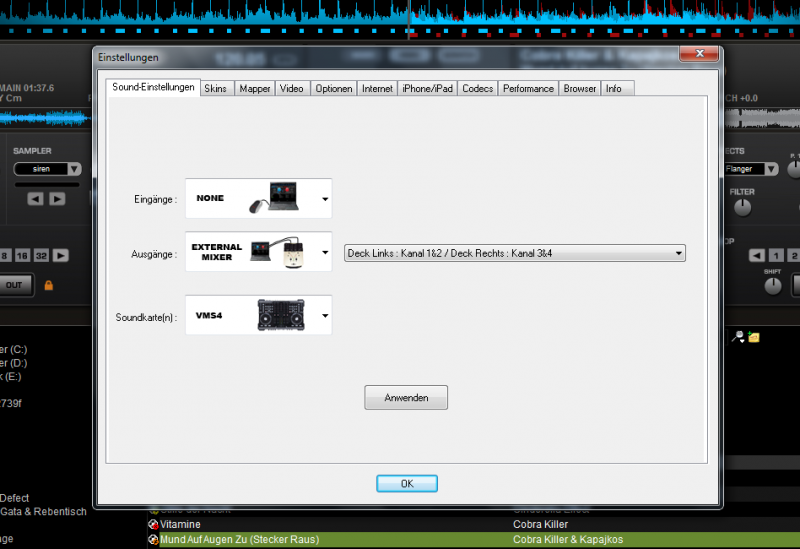Click the add folder icon in browser
The width and height of the screenshot is (800, 549).
[x=754, y=337]
